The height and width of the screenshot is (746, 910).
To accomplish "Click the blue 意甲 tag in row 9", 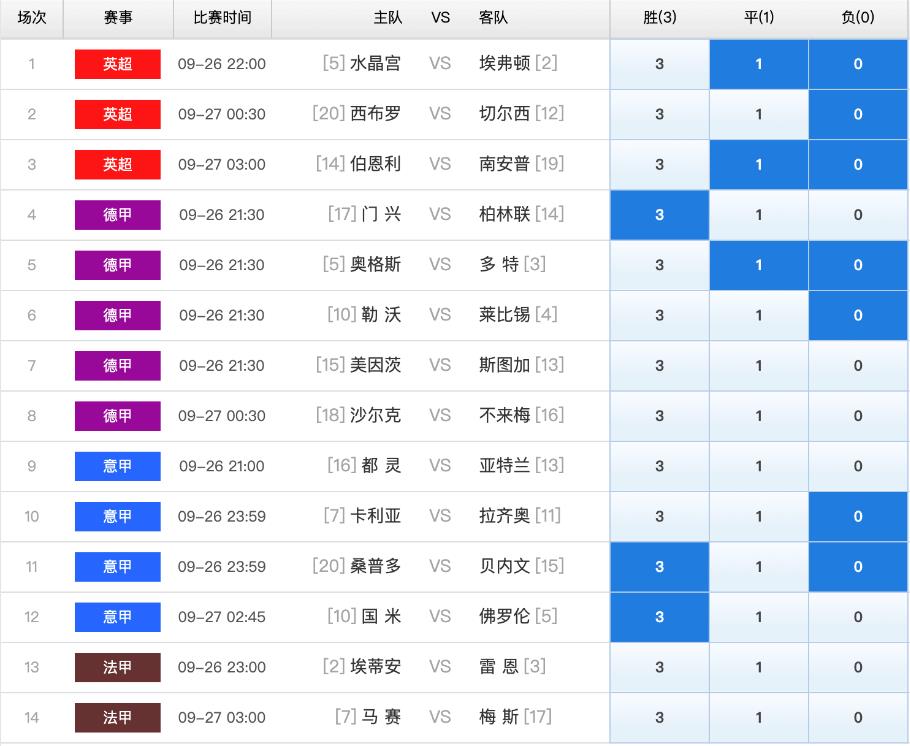I will click(118, 466).
